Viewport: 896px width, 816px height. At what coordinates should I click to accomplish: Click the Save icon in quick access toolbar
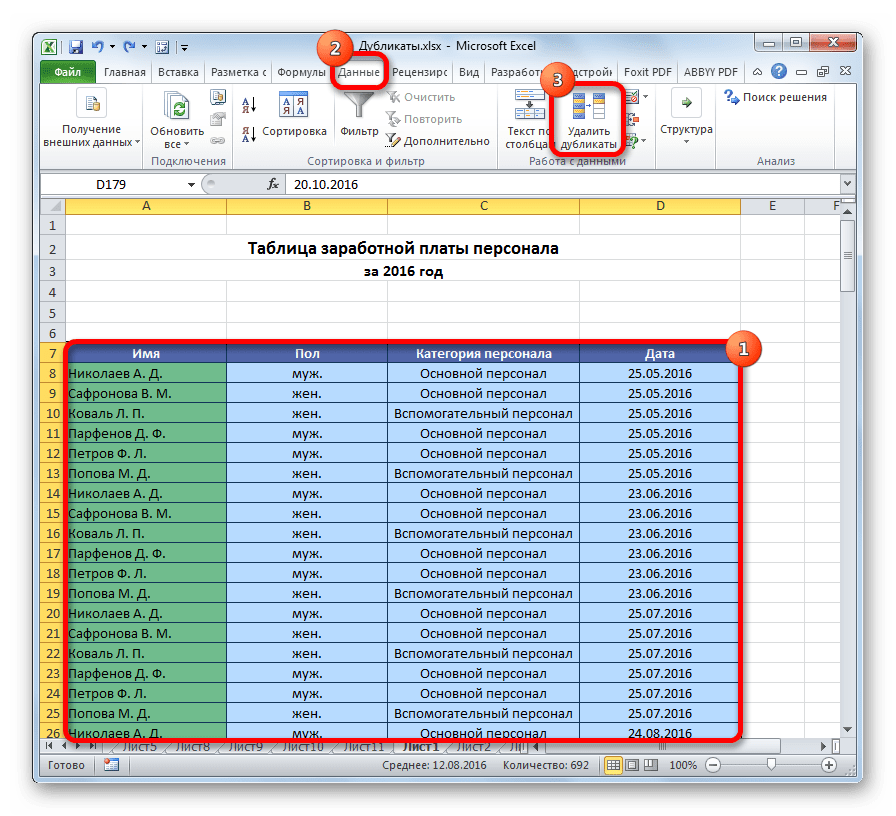pos(76,46)
